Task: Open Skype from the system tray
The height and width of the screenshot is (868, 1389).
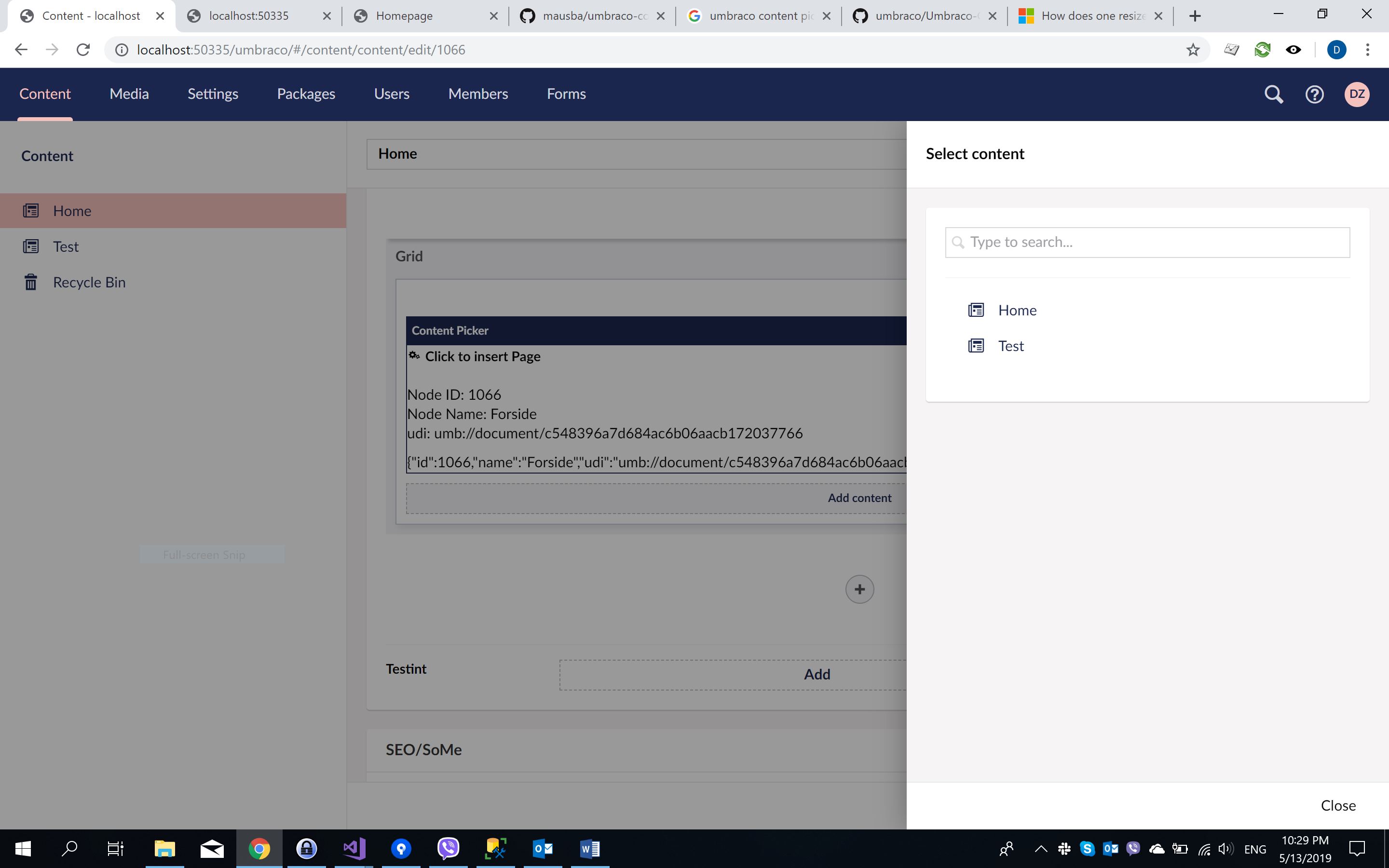Action: tap(1087, 849)
